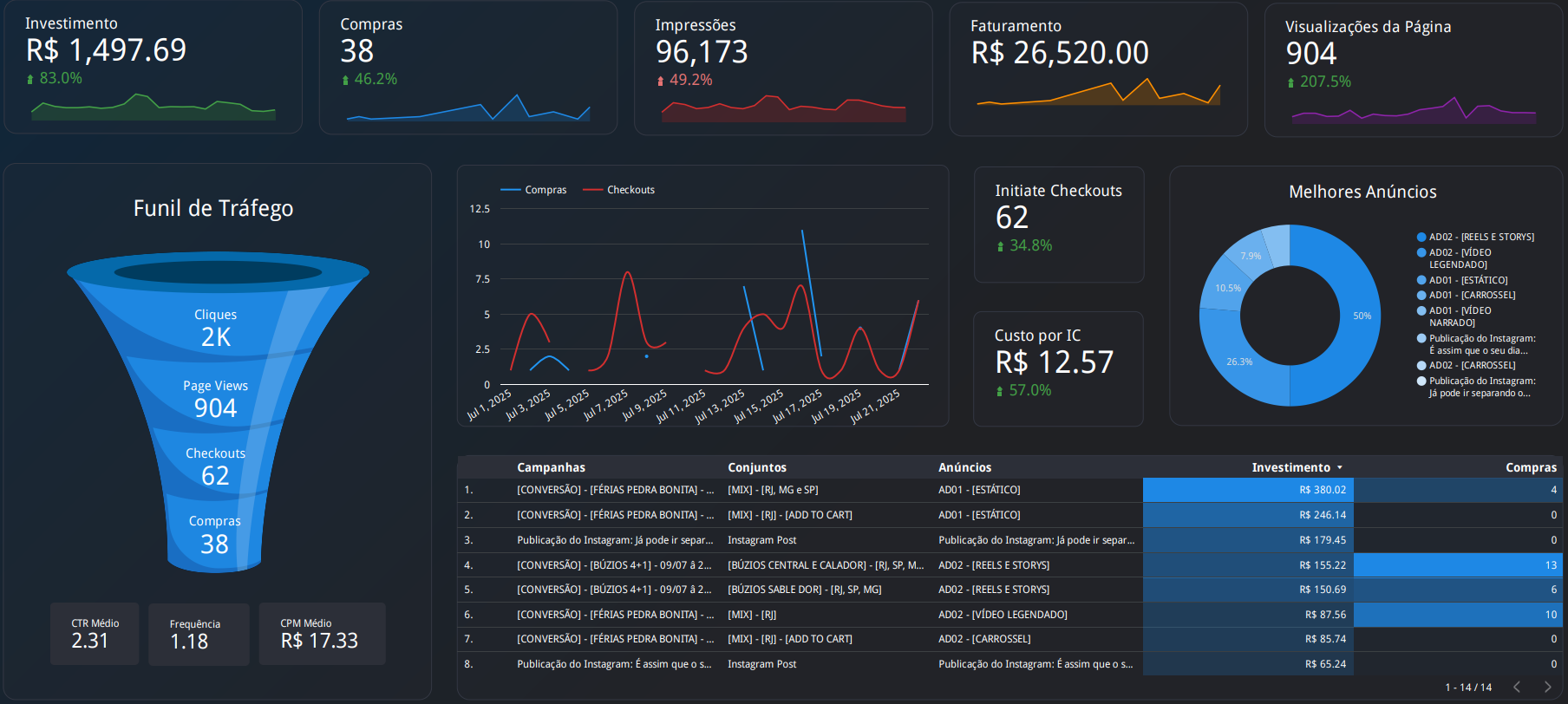This screenshot has width=1568, height=704.
Task: Click the previous table page arrow
Action: (x=1517, y=687)
